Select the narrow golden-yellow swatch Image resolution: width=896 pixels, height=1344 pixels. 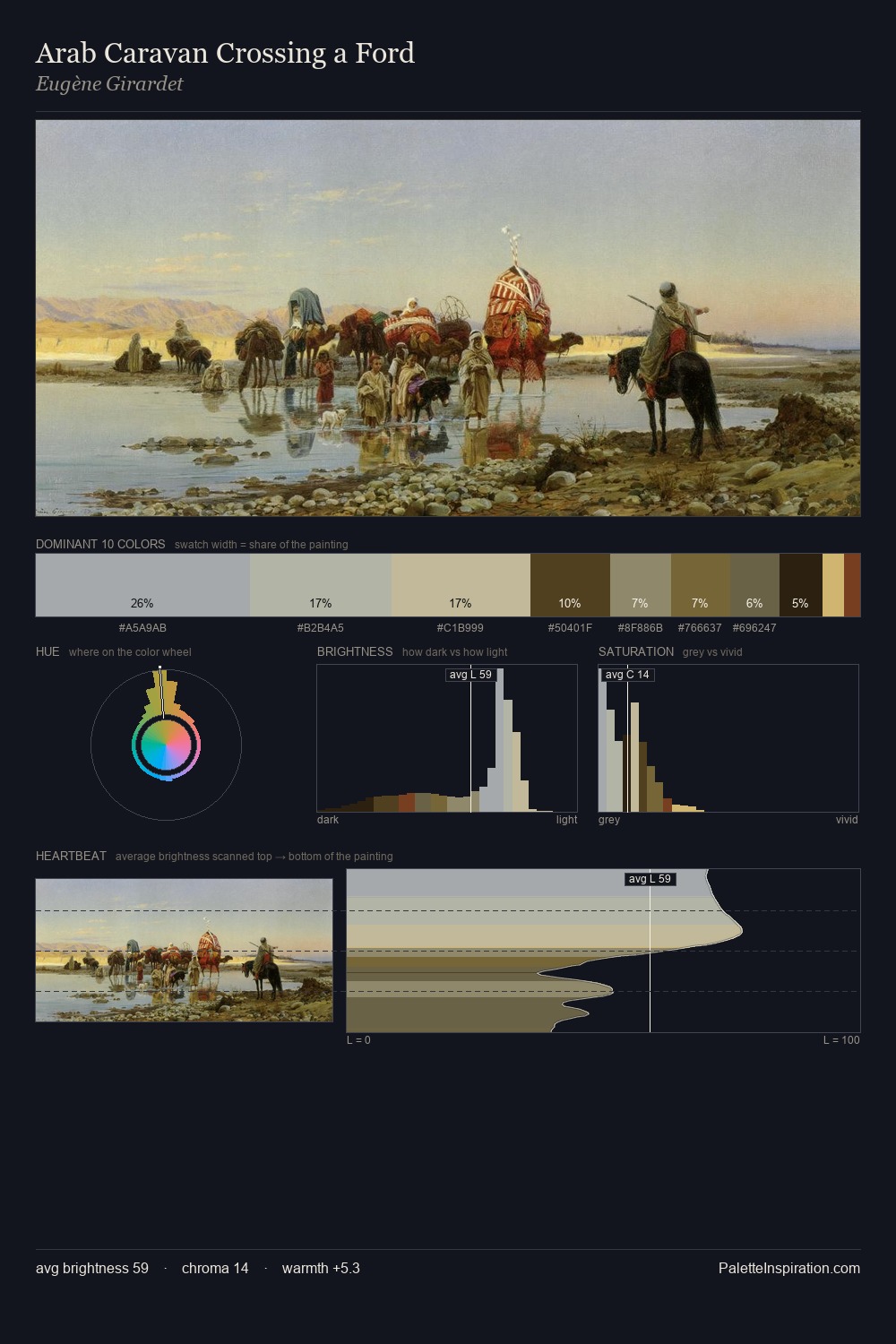point(833,585)
